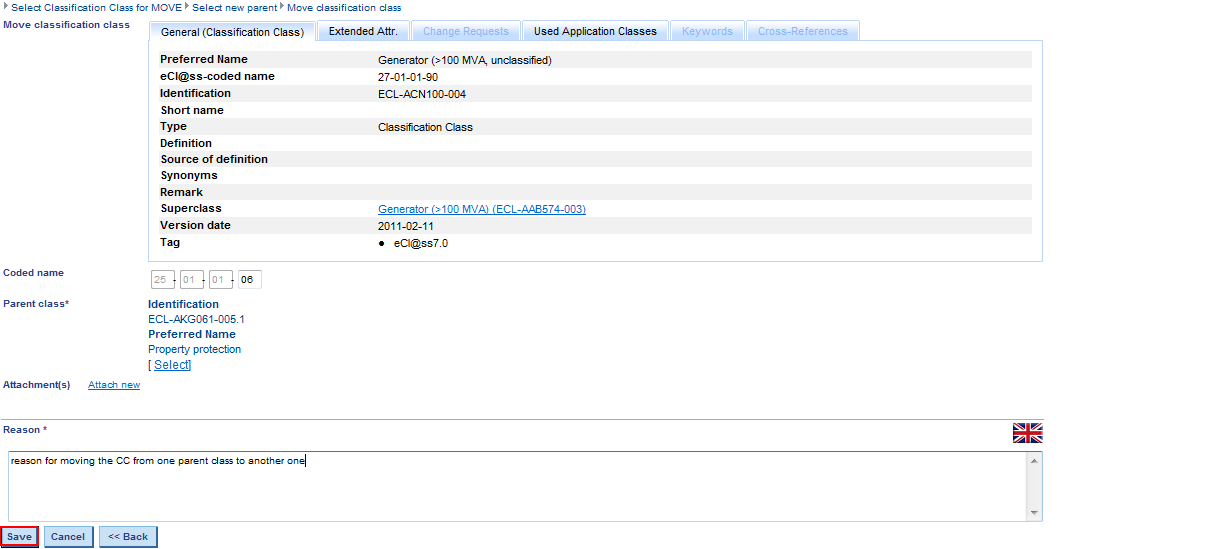Click the first coded name field 25

click(161, 280)
